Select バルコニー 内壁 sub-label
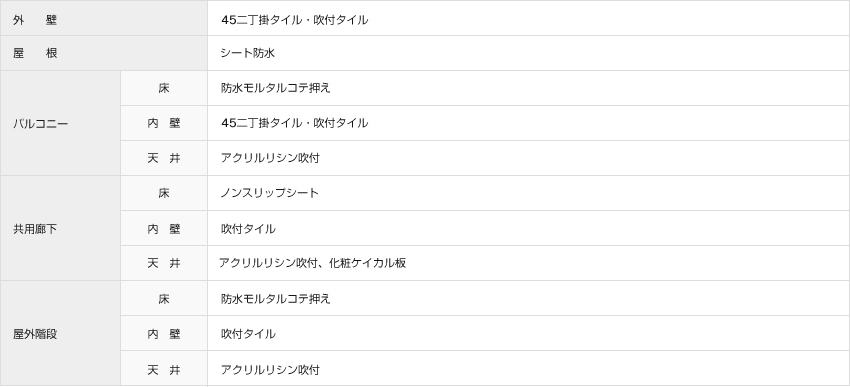This screenshot has height=387, width=850. (164, 123)
